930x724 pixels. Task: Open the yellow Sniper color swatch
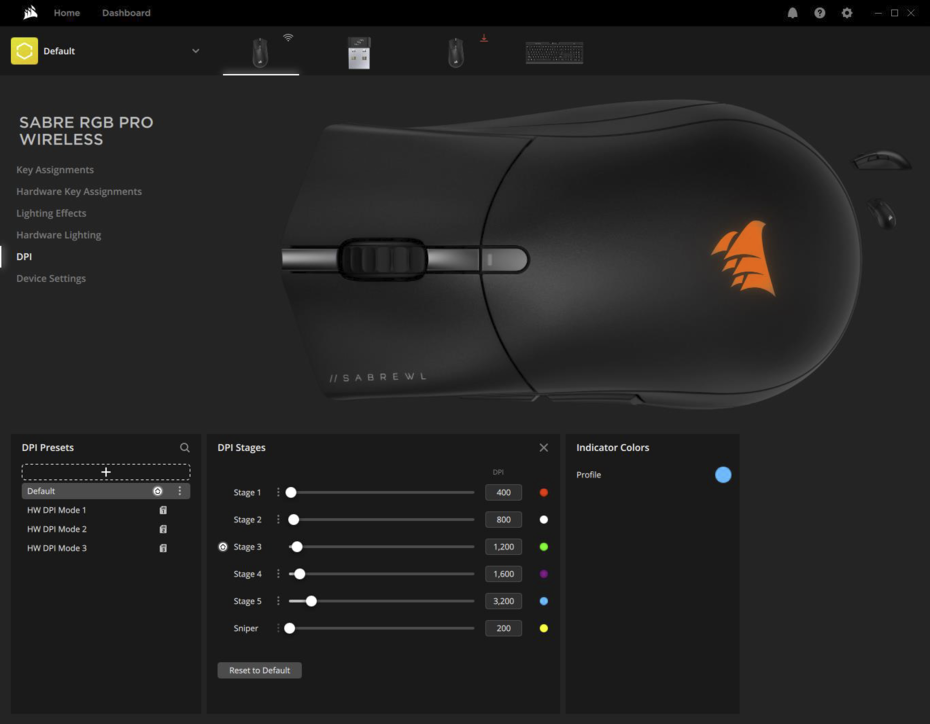[544, 628]
